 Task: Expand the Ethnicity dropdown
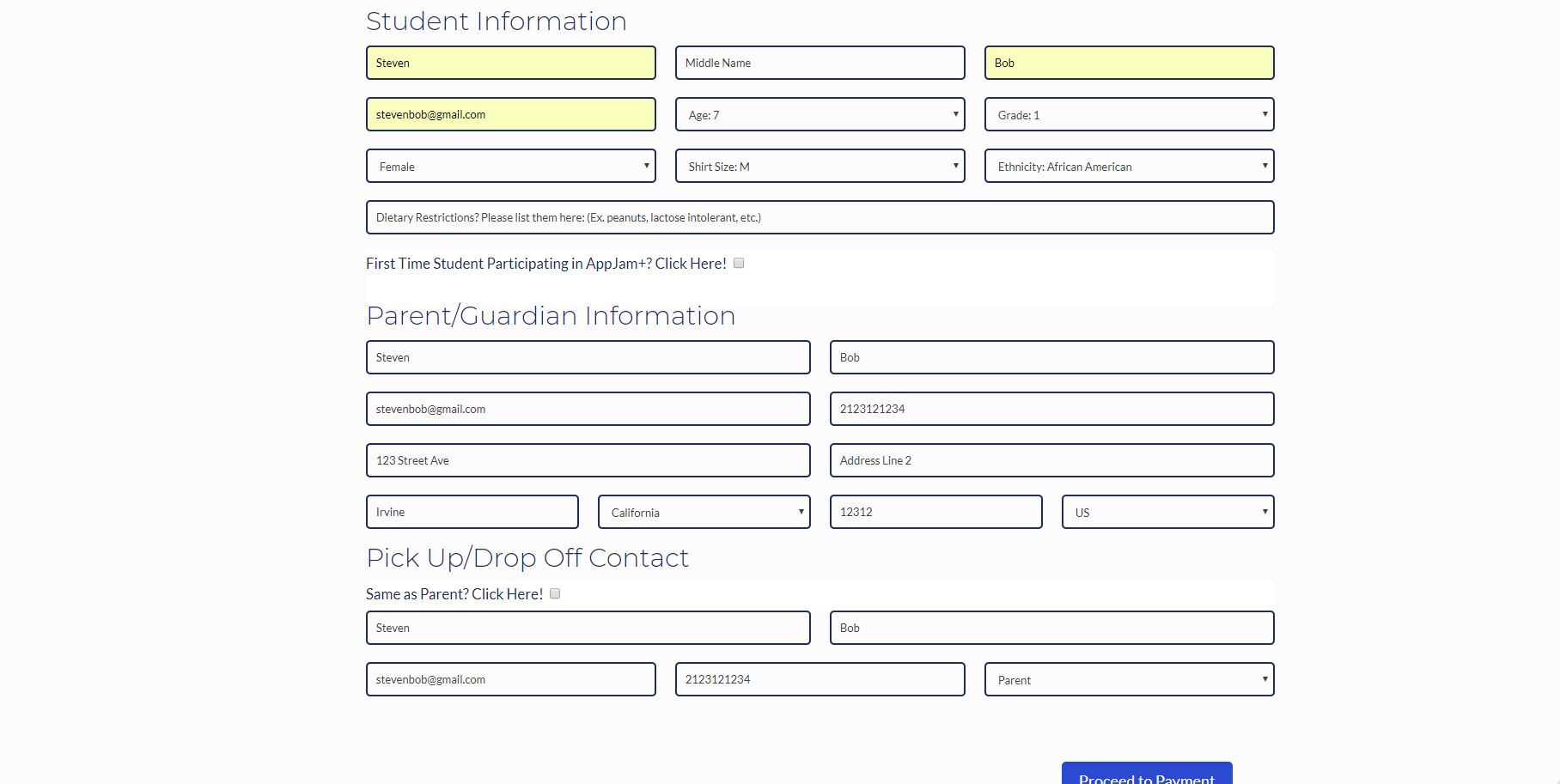pos(1129,167)
